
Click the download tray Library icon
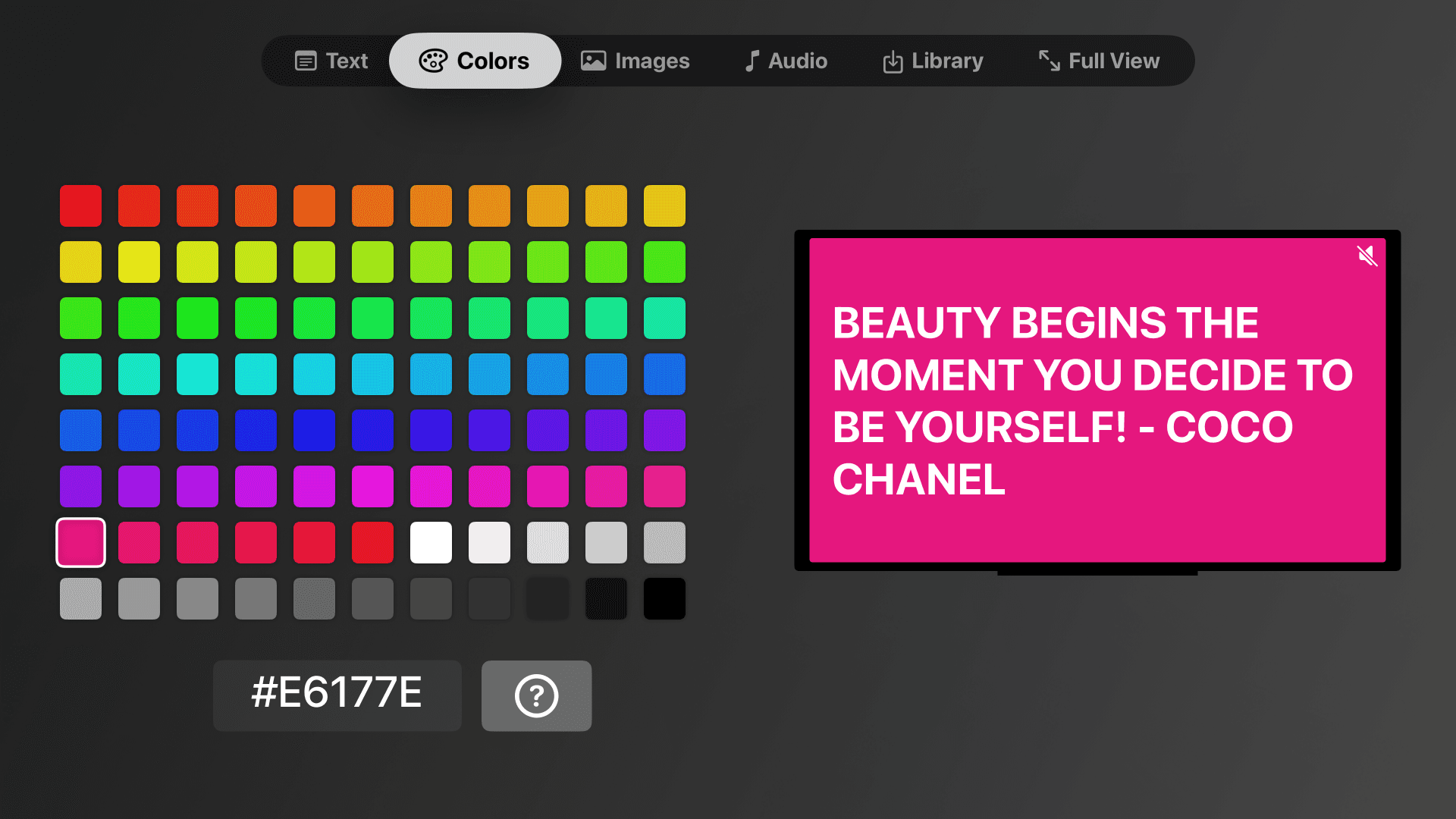coord(893,61)
